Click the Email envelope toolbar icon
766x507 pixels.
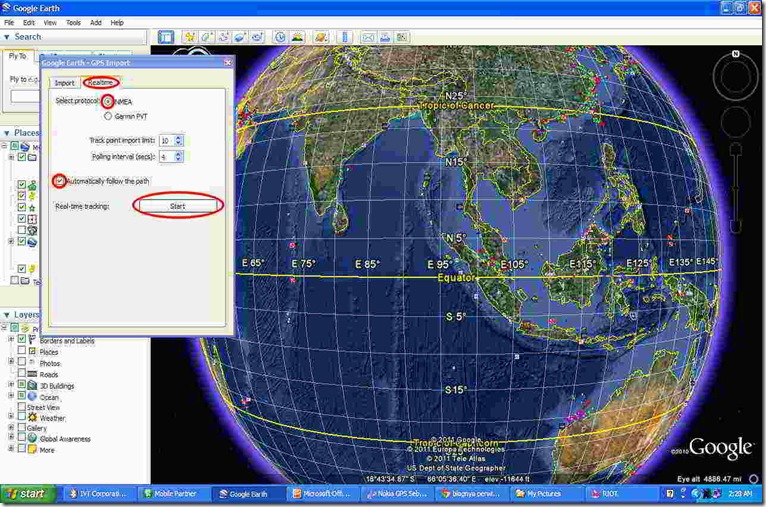368,37
